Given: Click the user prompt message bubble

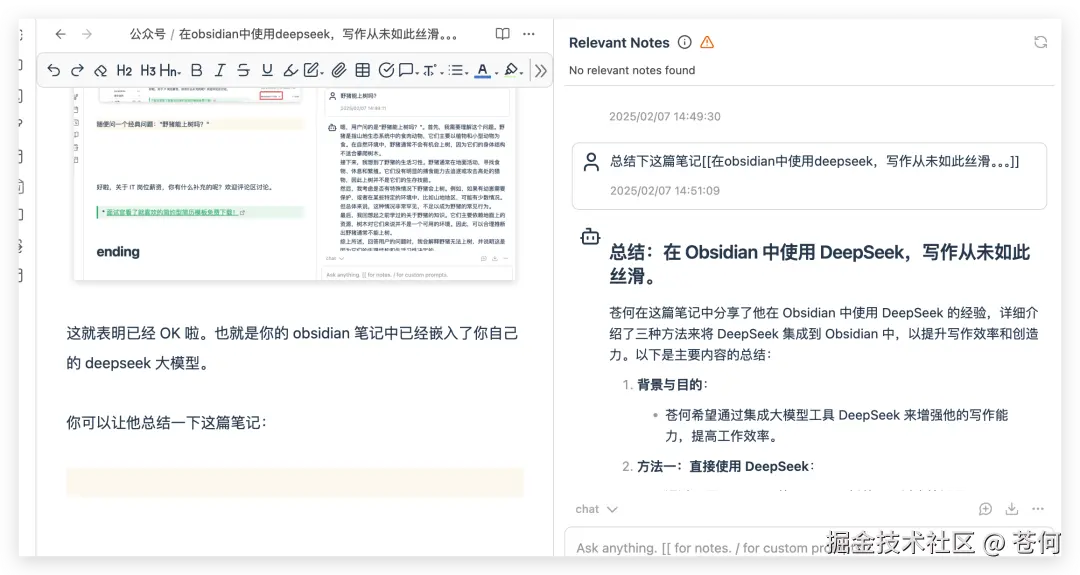Looking at the screenshot, I should 809,176.
